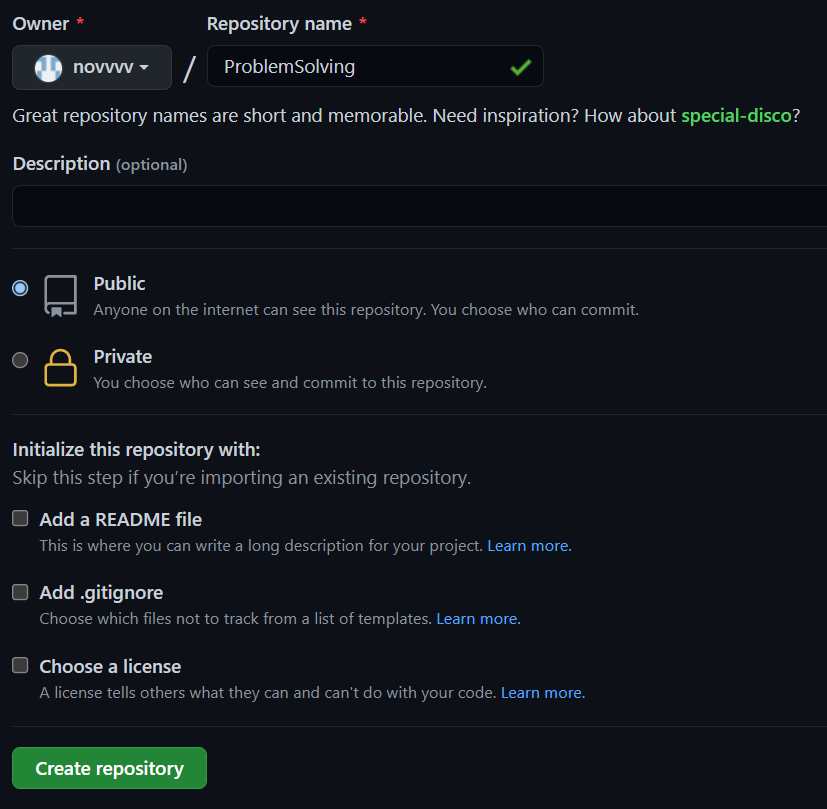The image size is (827, 809).
Task: Click the Description input field
Action: coord(419,206)
